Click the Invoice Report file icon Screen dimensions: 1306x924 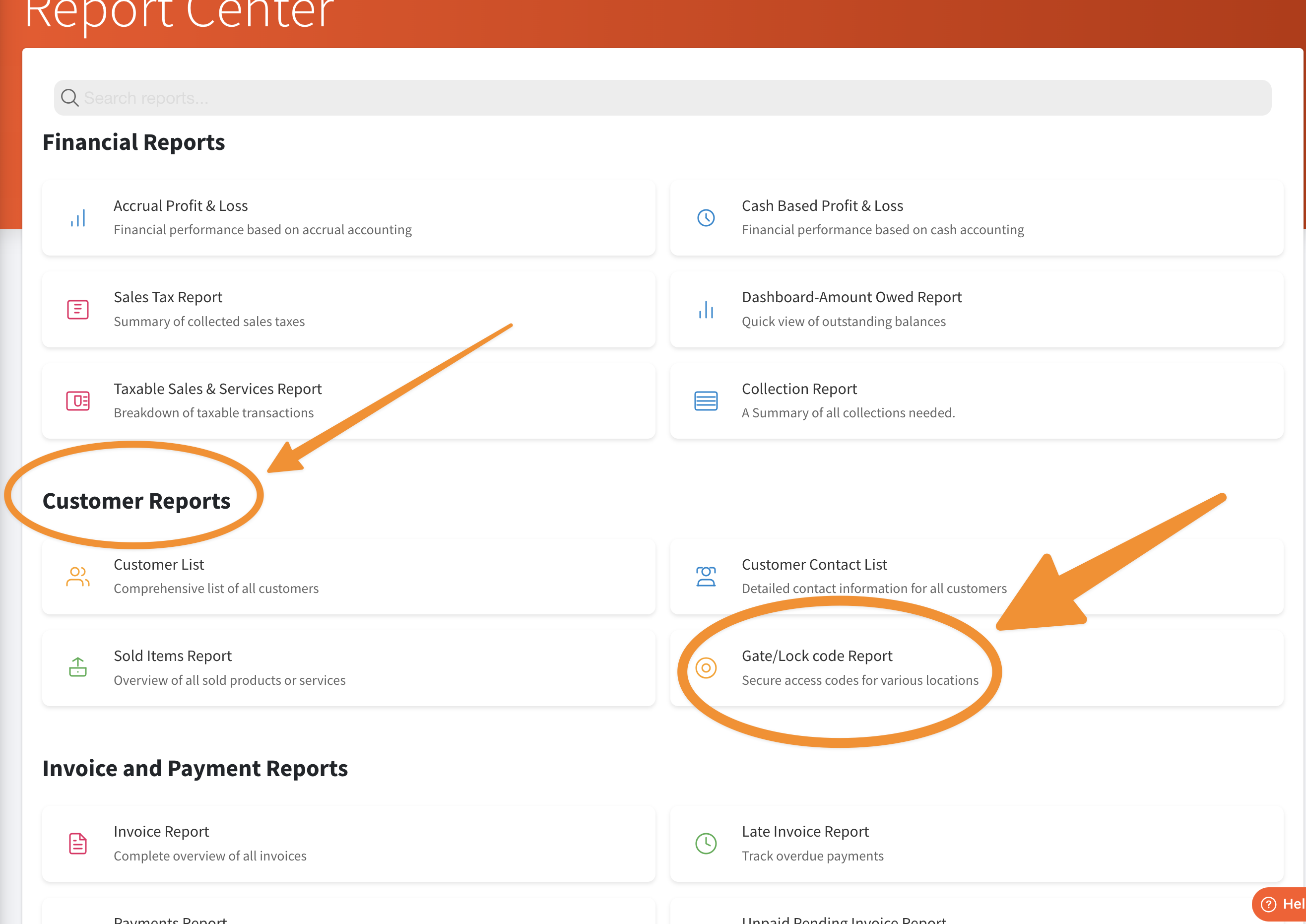click(x=78, y=843)
